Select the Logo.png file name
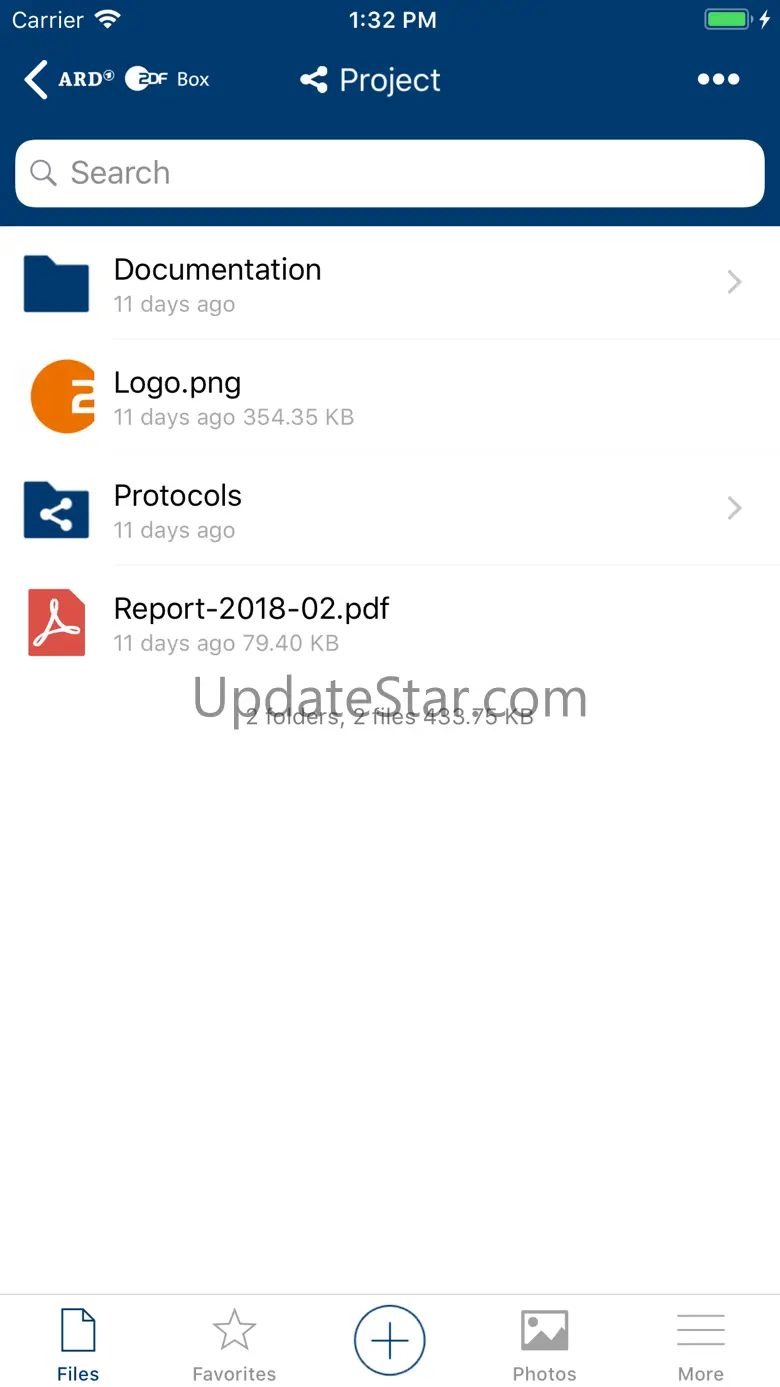Image resolution: width=780 pixels, height=1387 pixels. coord(177,382)
